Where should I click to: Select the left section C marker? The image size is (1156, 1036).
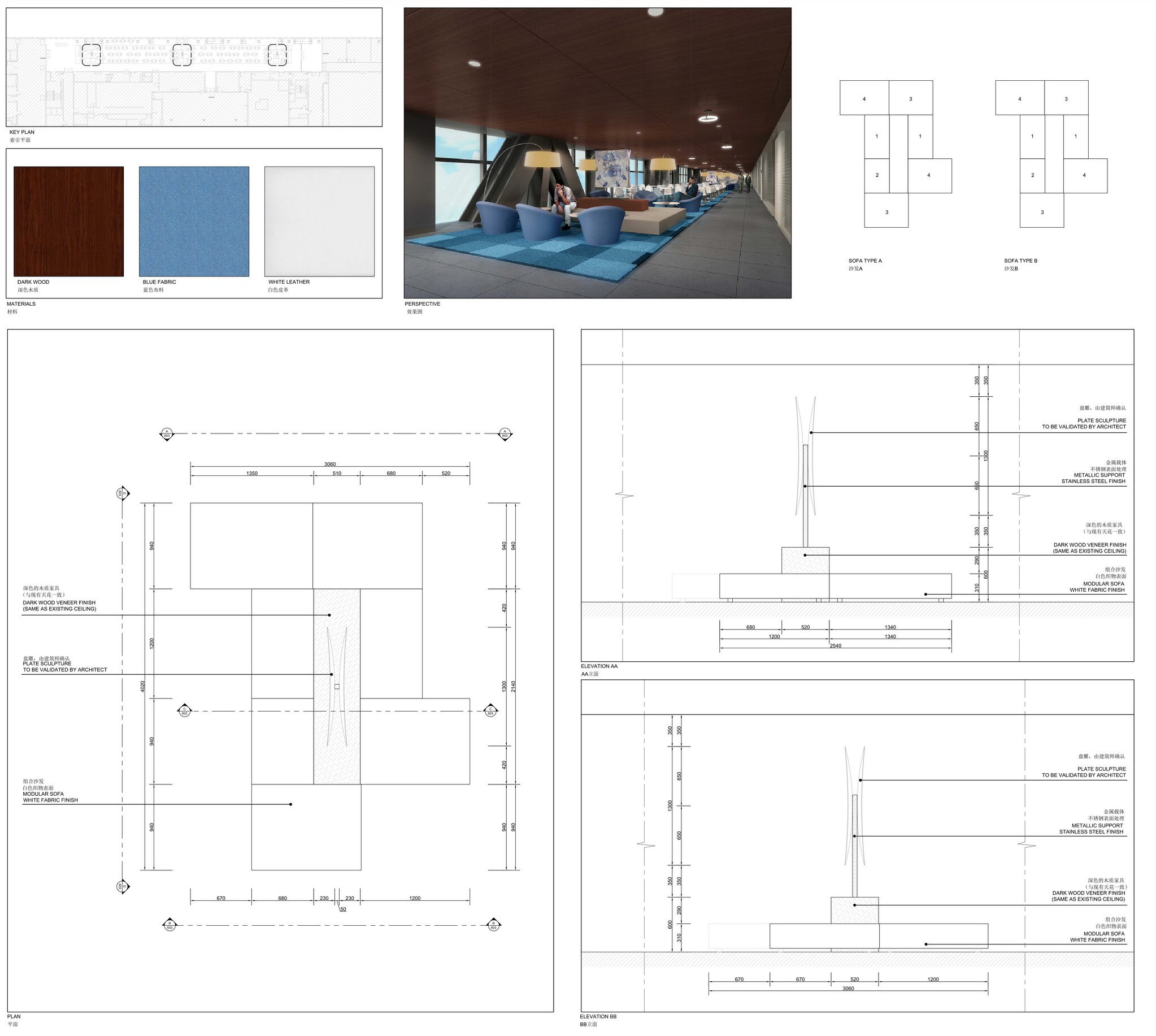pos(184,711)
